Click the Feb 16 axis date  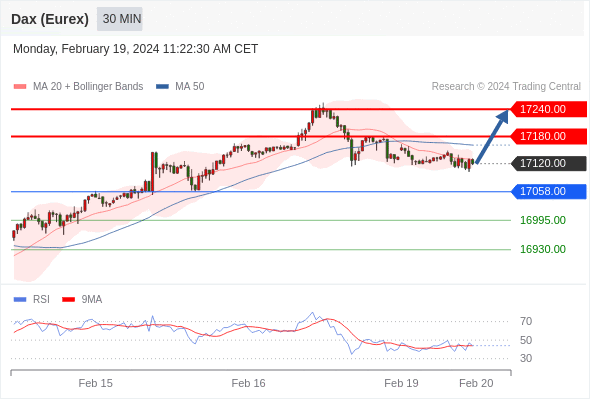click(248, 383)
